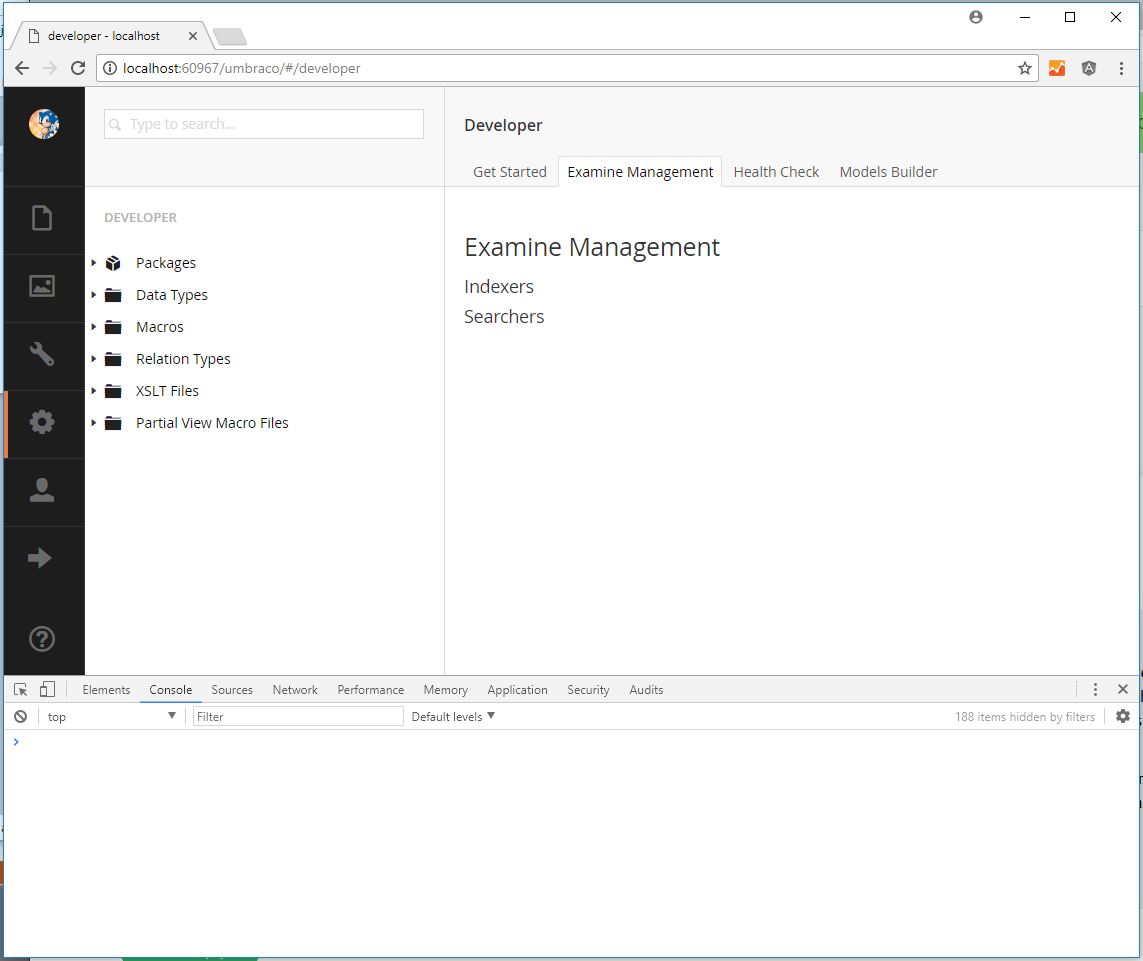Click the Indexers heading

tap(499, 287)
